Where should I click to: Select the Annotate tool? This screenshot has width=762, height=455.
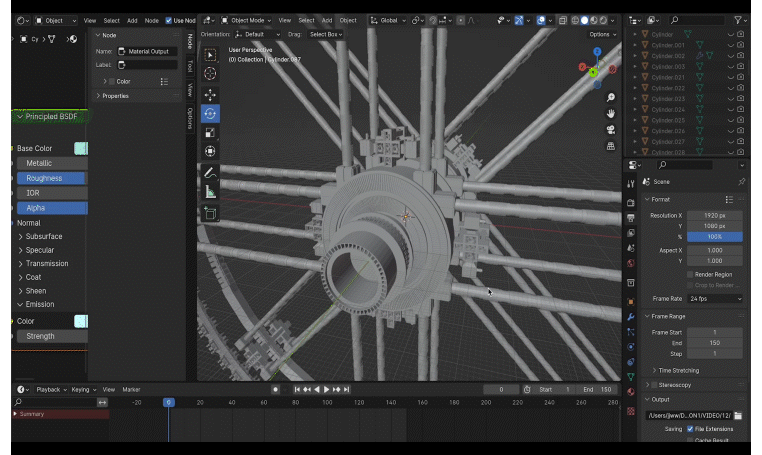coord(210,173)
